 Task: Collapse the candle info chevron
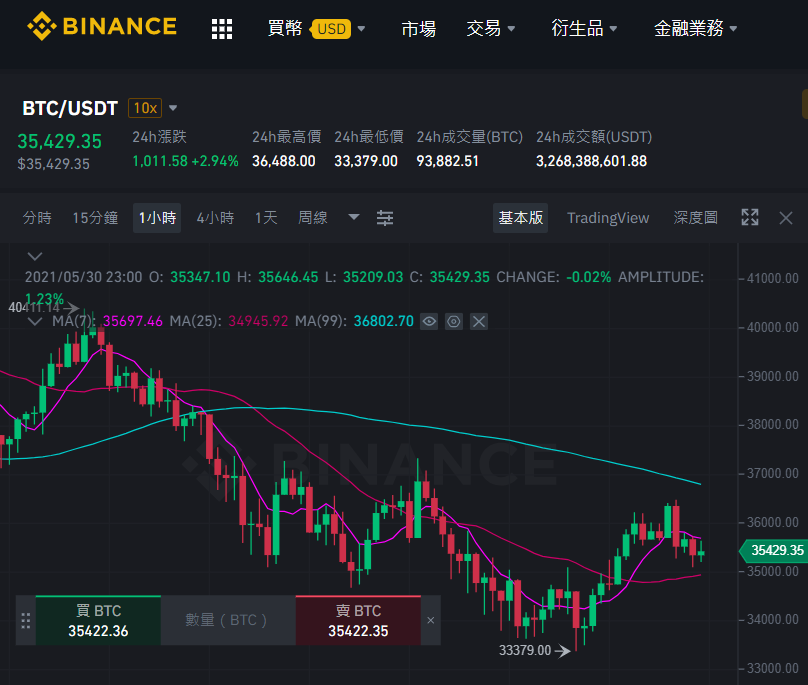[x=35, y=256]
